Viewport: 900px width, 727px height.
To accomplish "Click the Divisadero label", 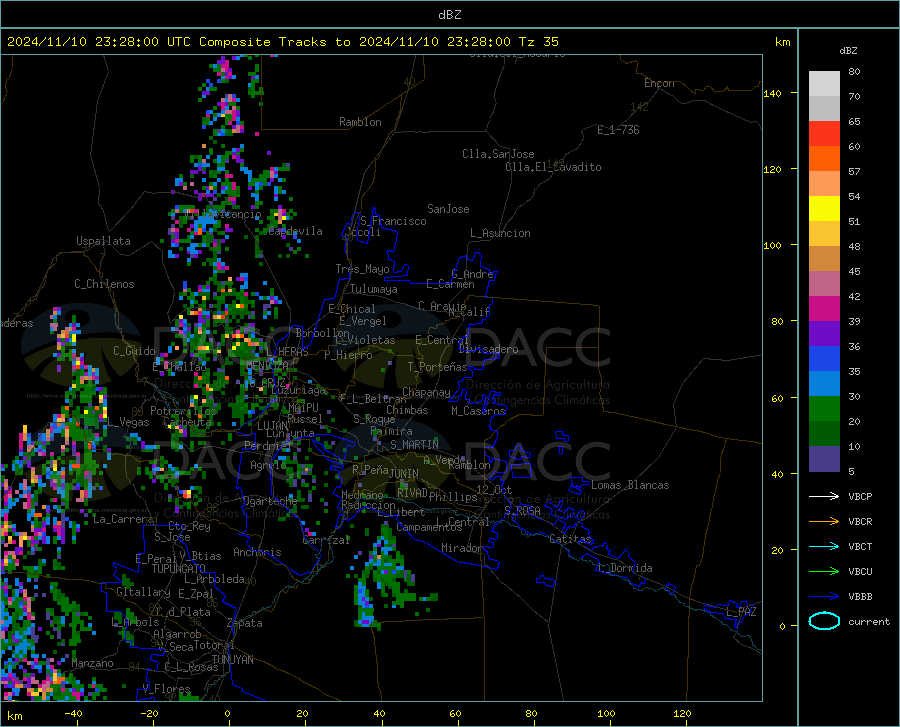I will tap(488, 349).
